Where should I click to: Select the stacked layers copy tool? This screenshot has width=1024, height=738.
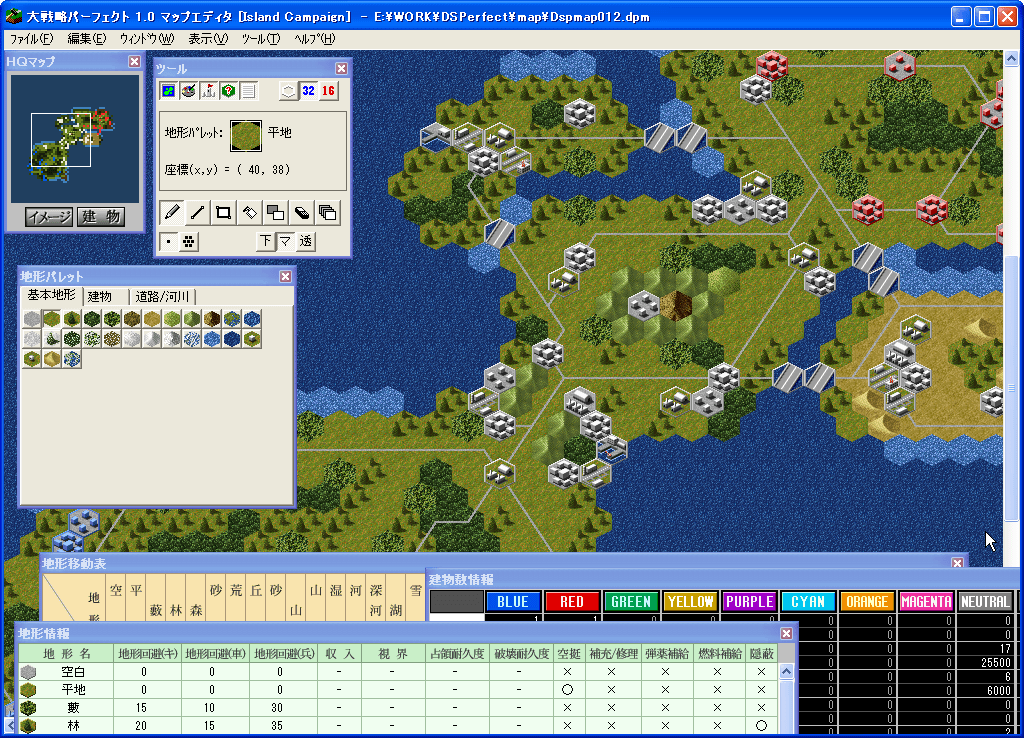(328, 212)
